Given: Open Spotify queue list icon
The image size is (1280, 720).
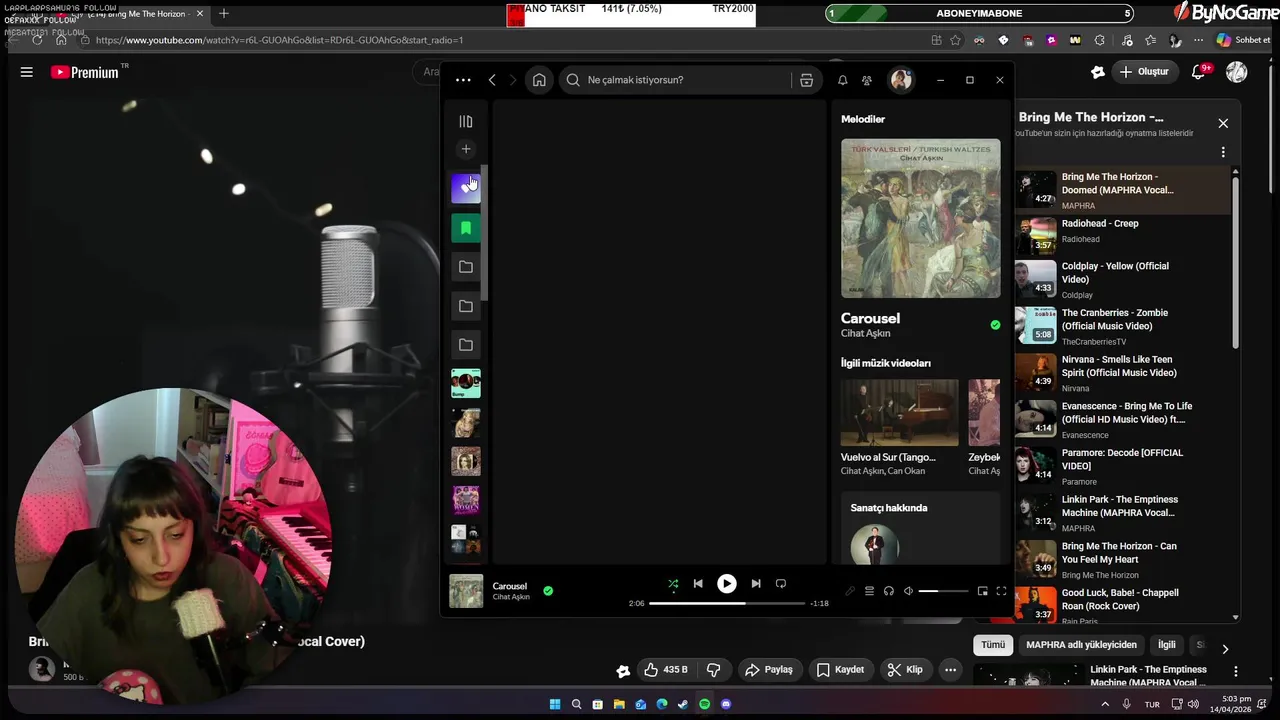Looking at the screenshot, I should 869,591.
